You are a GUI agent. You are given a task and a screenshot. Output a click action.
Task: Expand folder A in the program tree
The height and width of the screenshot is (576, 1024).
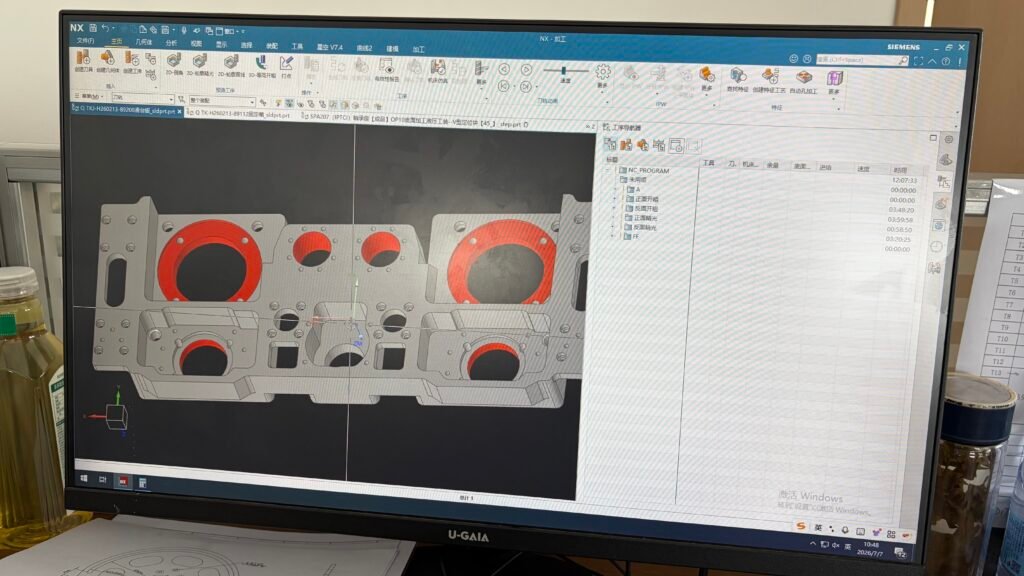(x=615, y=189)
